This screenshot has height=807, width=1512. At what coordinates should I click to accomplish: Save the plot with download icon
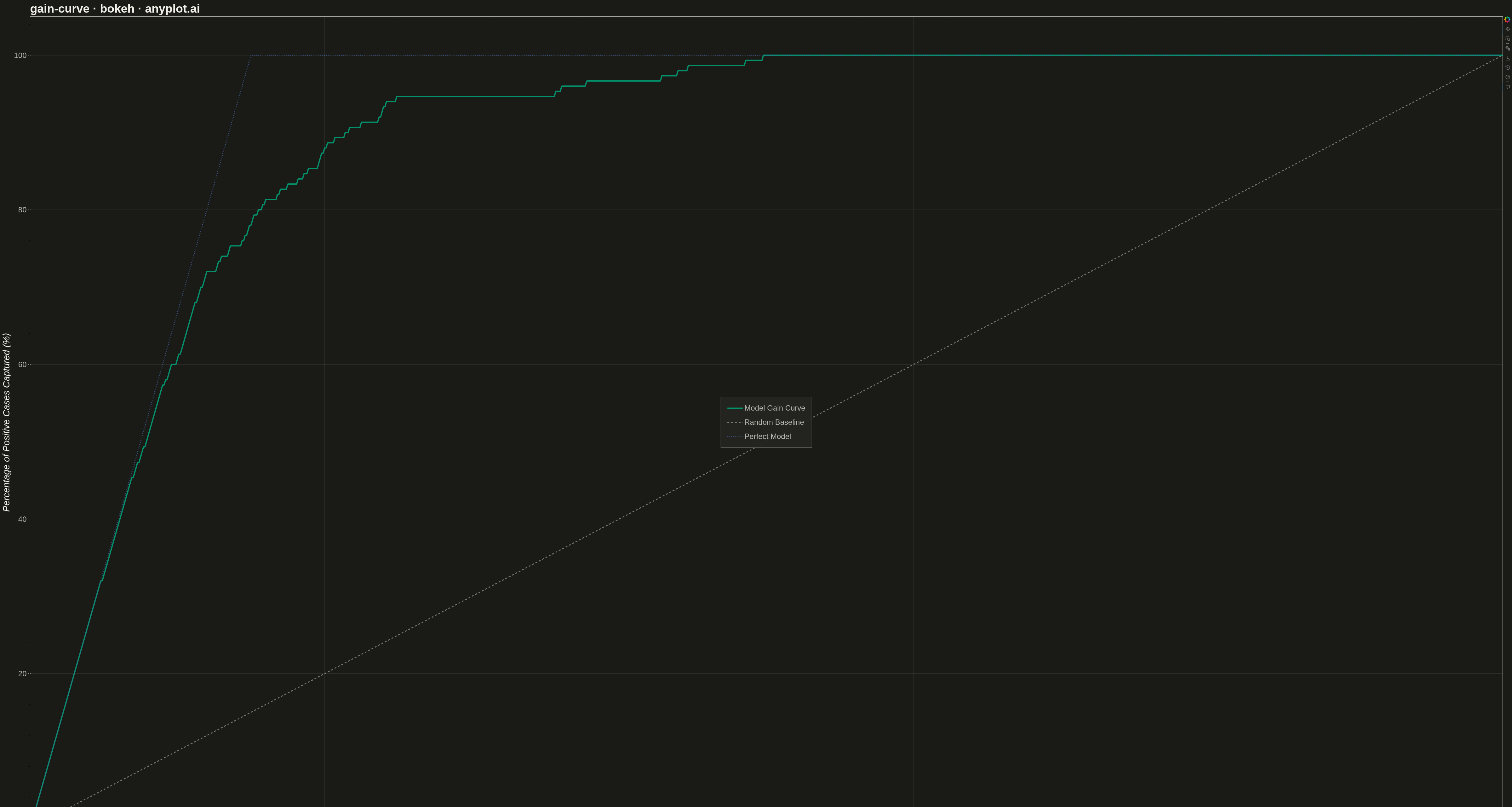1507,58
